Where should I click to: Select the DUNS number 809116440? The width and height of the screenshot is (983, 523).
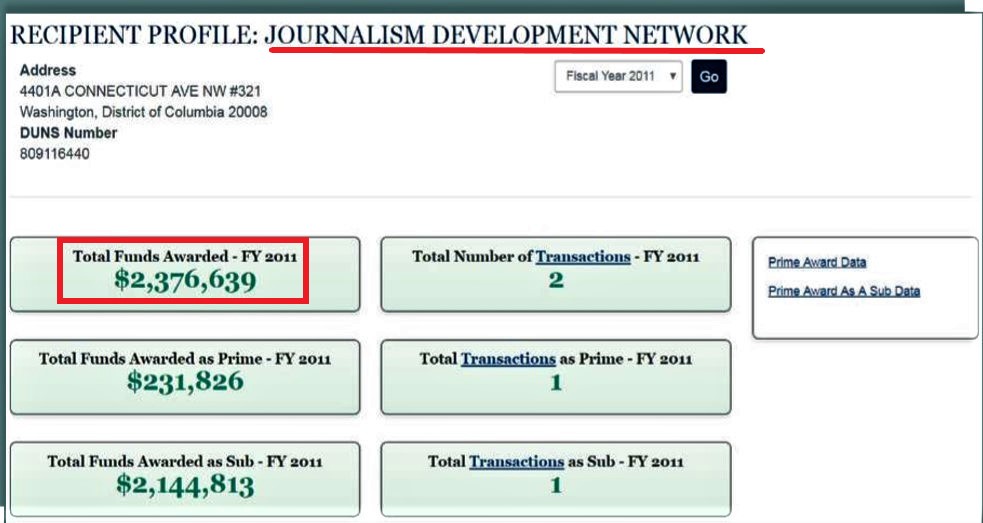(55, 154)
